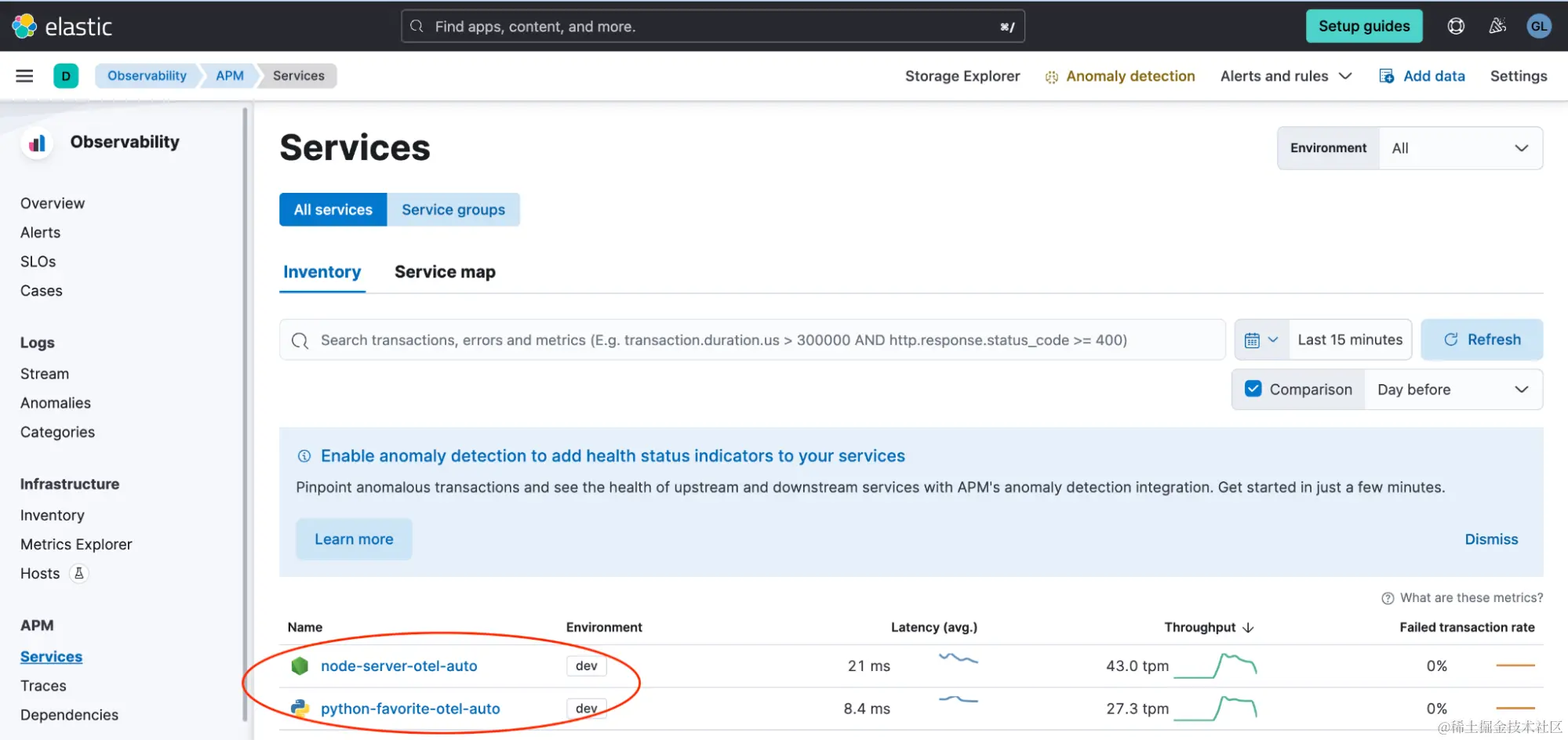The width and height of the screenshot is (1568, 740).
Task: Open the hamburger navigation menu
Action: [x=24, y=76]
